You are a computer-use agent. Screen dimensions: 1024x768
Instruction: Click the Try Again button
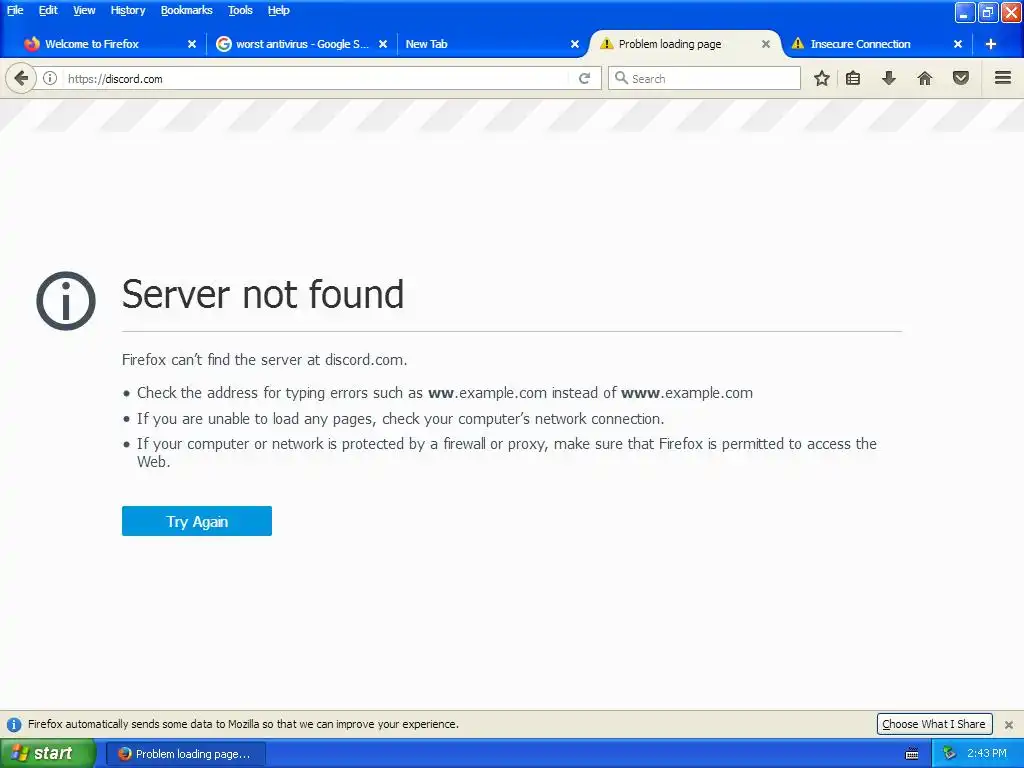[197, 521]
